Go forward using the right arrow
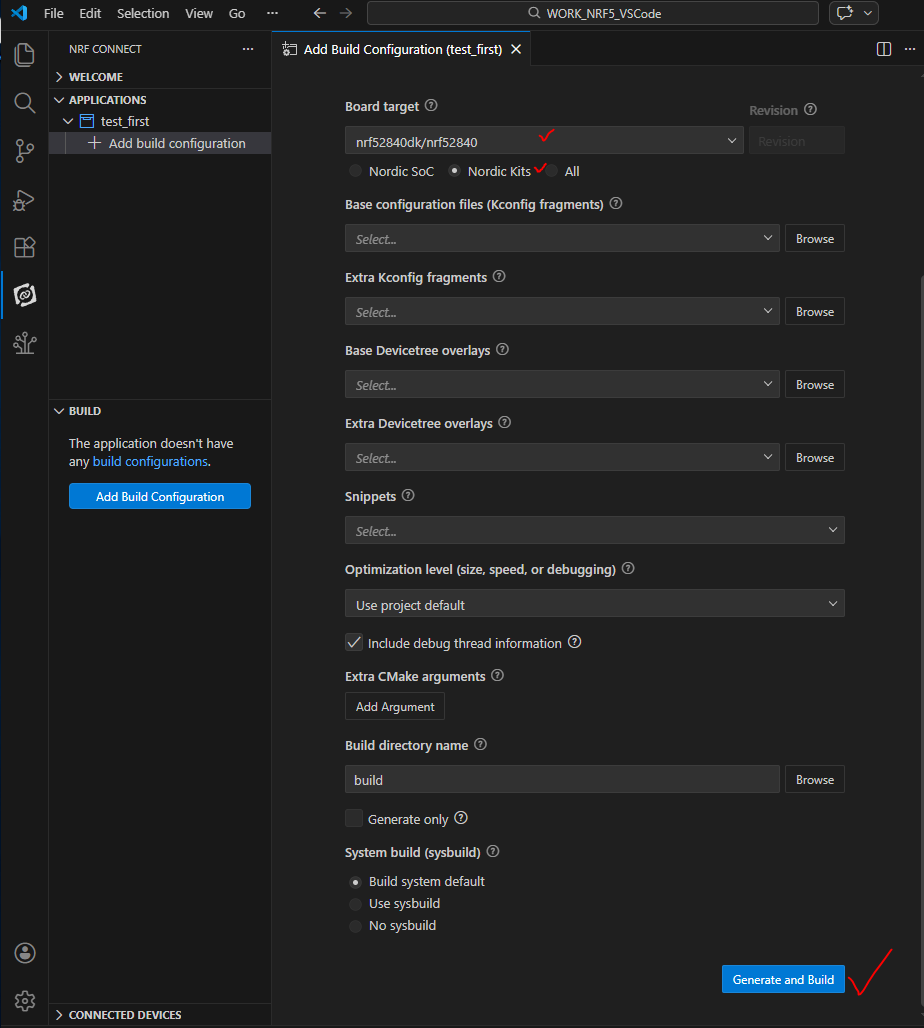 [x=346, y=13]
